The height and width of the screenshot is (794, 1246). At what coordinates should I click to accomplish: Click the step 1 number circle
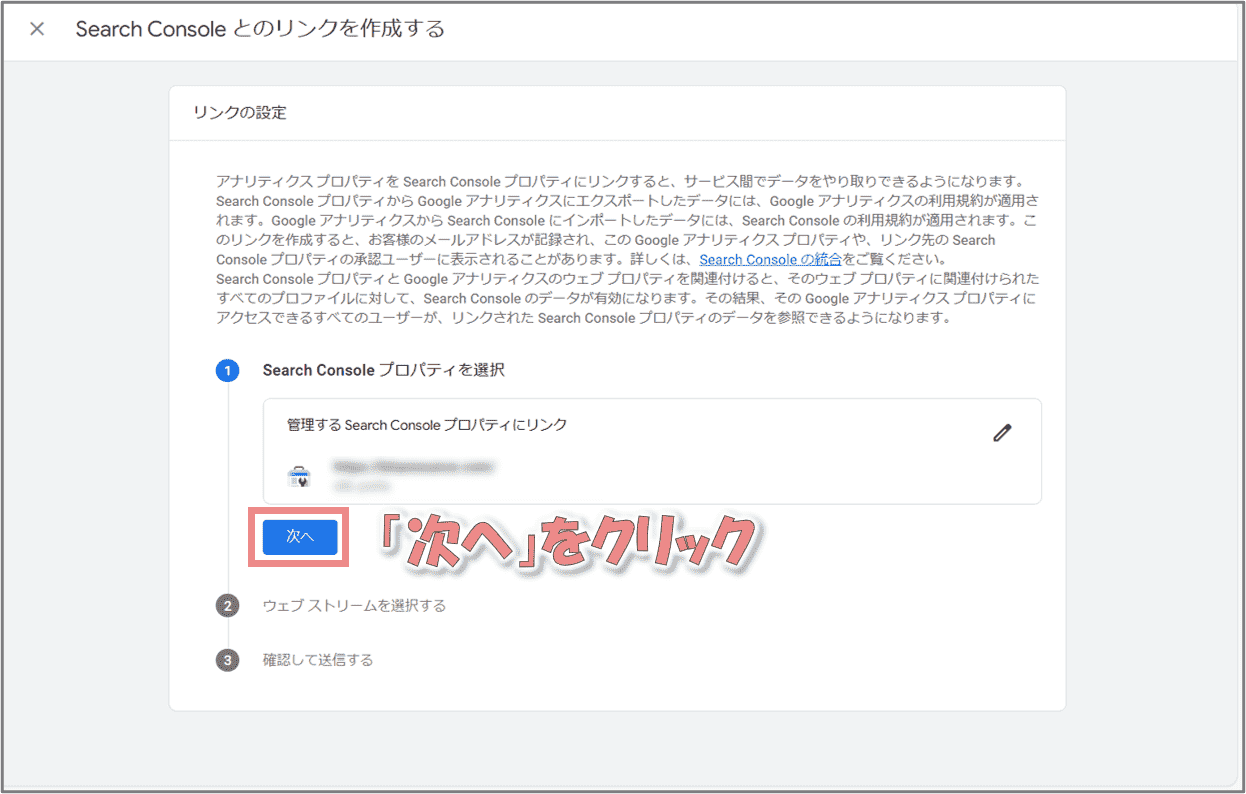[228, 371]
